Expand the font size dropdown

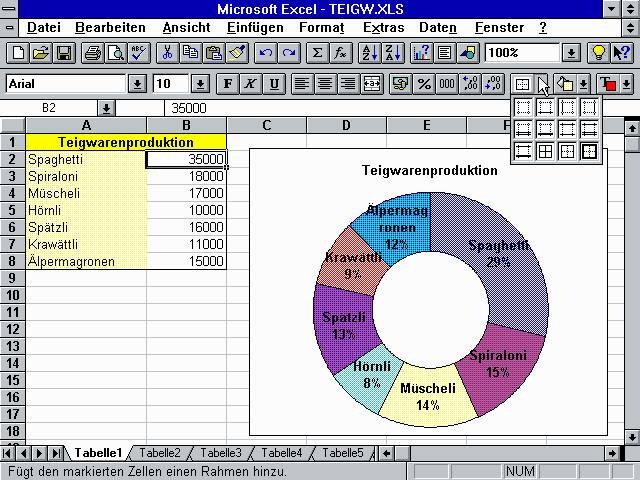click(200, 84)
